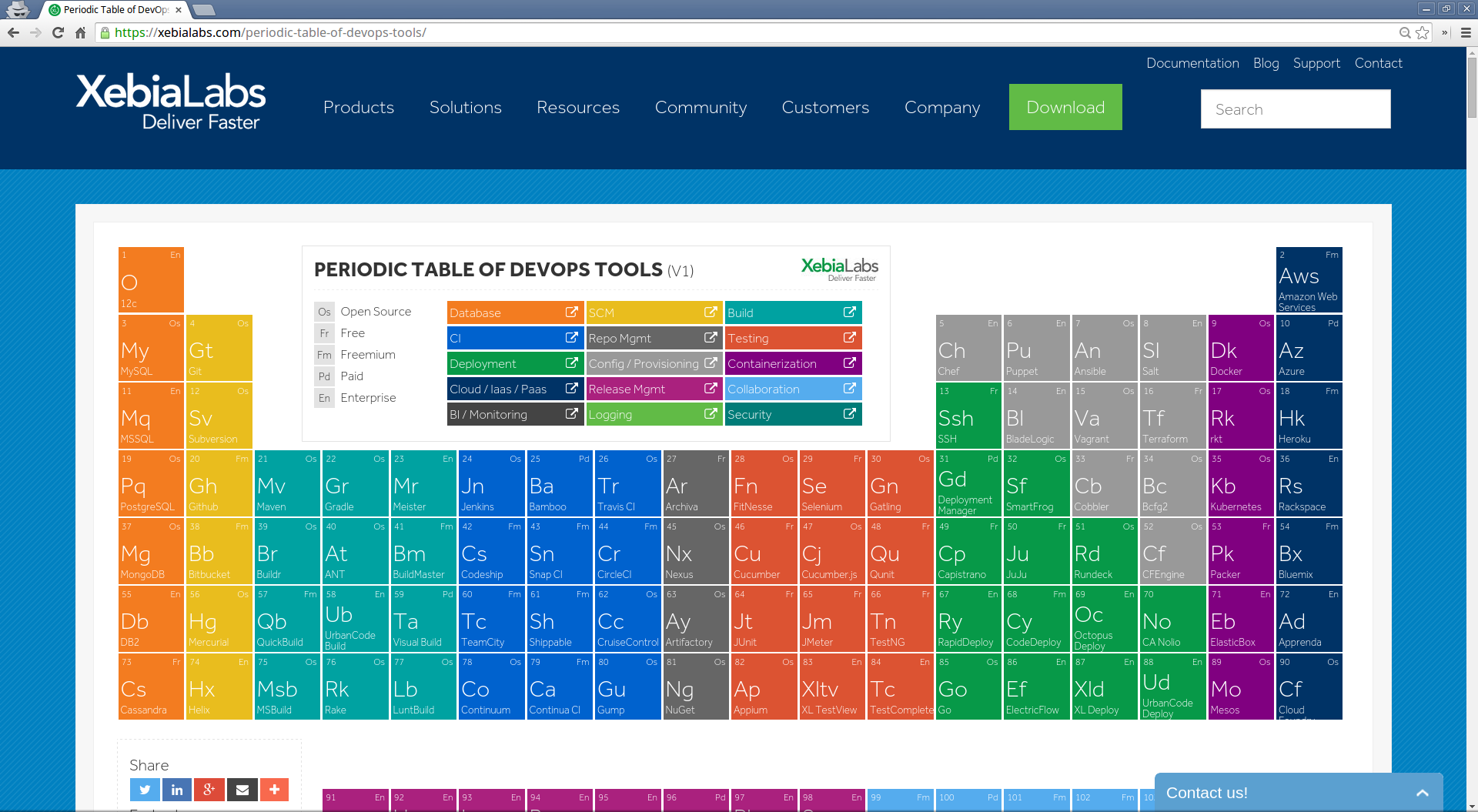Open the Kubernetes (Kb) element tile
Image resolution: width=1478 pixels, height=812 pixels.
coord(1240,483)
